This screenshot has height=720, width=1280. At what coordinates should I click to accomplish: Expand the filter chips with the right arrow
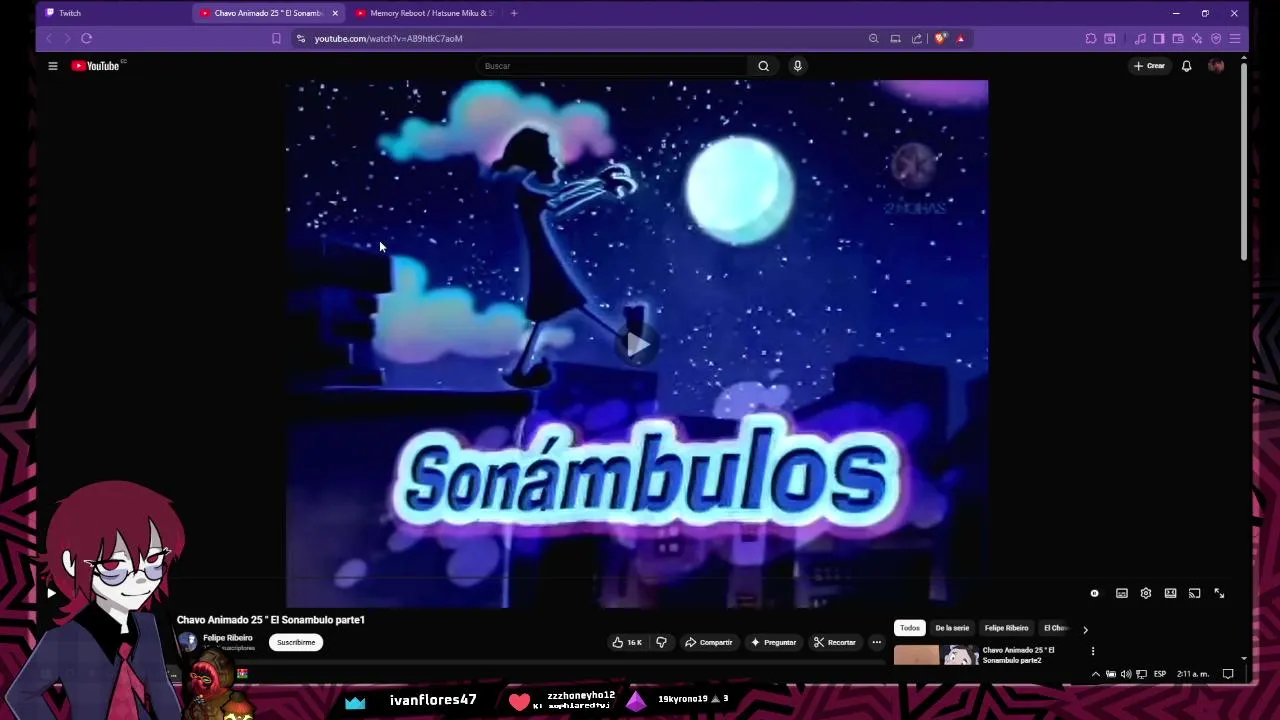click(1085, 629)
